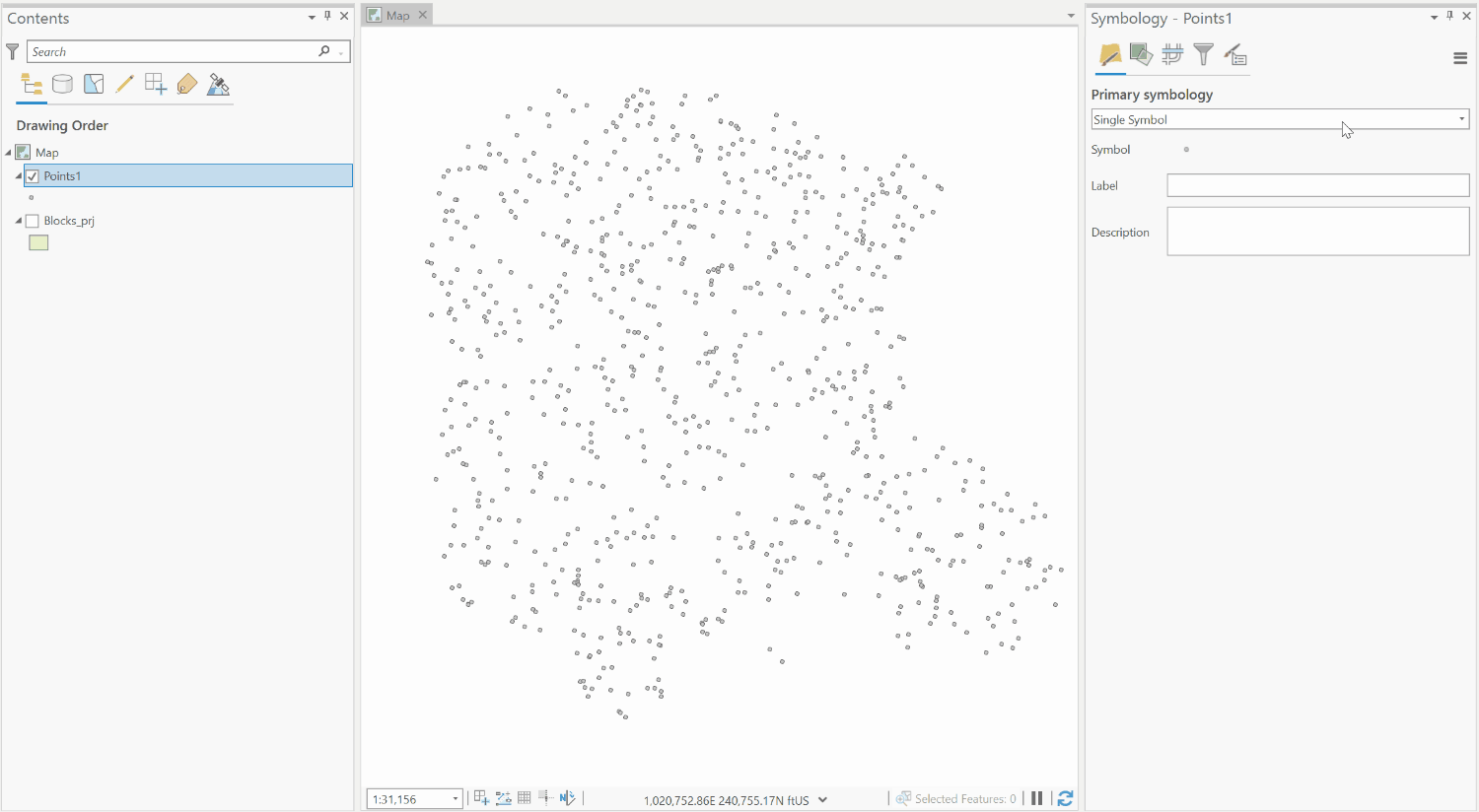Filter the Contents pane layers
Screen dimensions: 1479x812
(x=13, y=51)
